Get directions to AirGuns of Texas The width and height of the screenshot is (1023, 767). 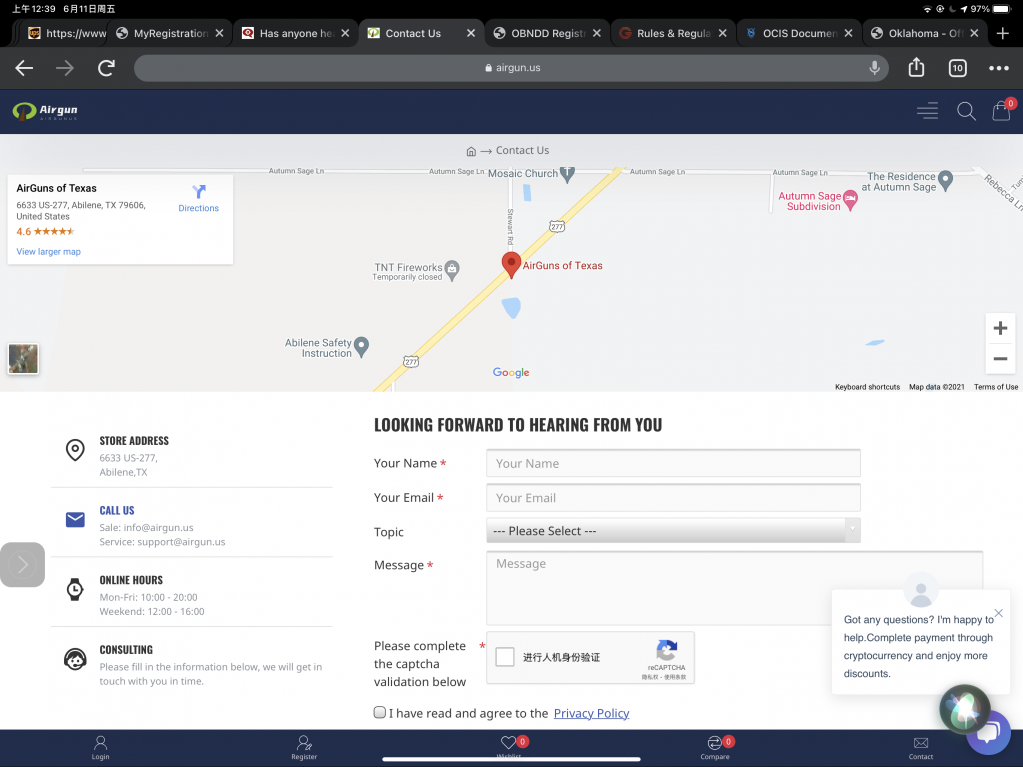click(198, 198)
